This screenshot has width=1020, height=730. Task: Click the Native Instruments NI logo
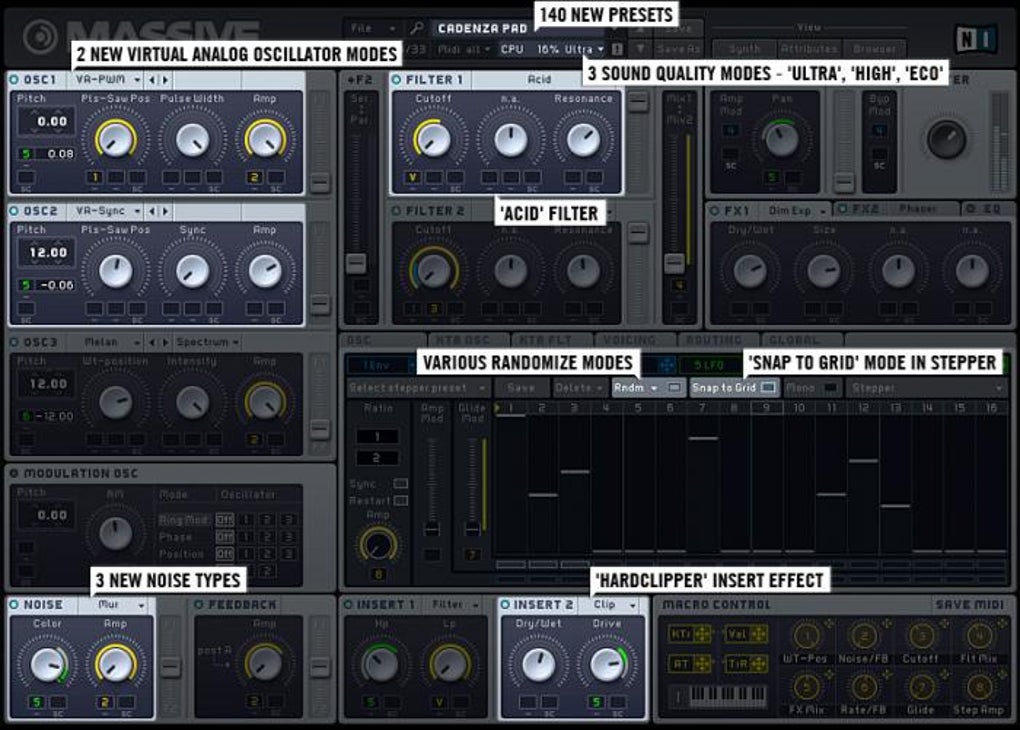click(976, 40)
